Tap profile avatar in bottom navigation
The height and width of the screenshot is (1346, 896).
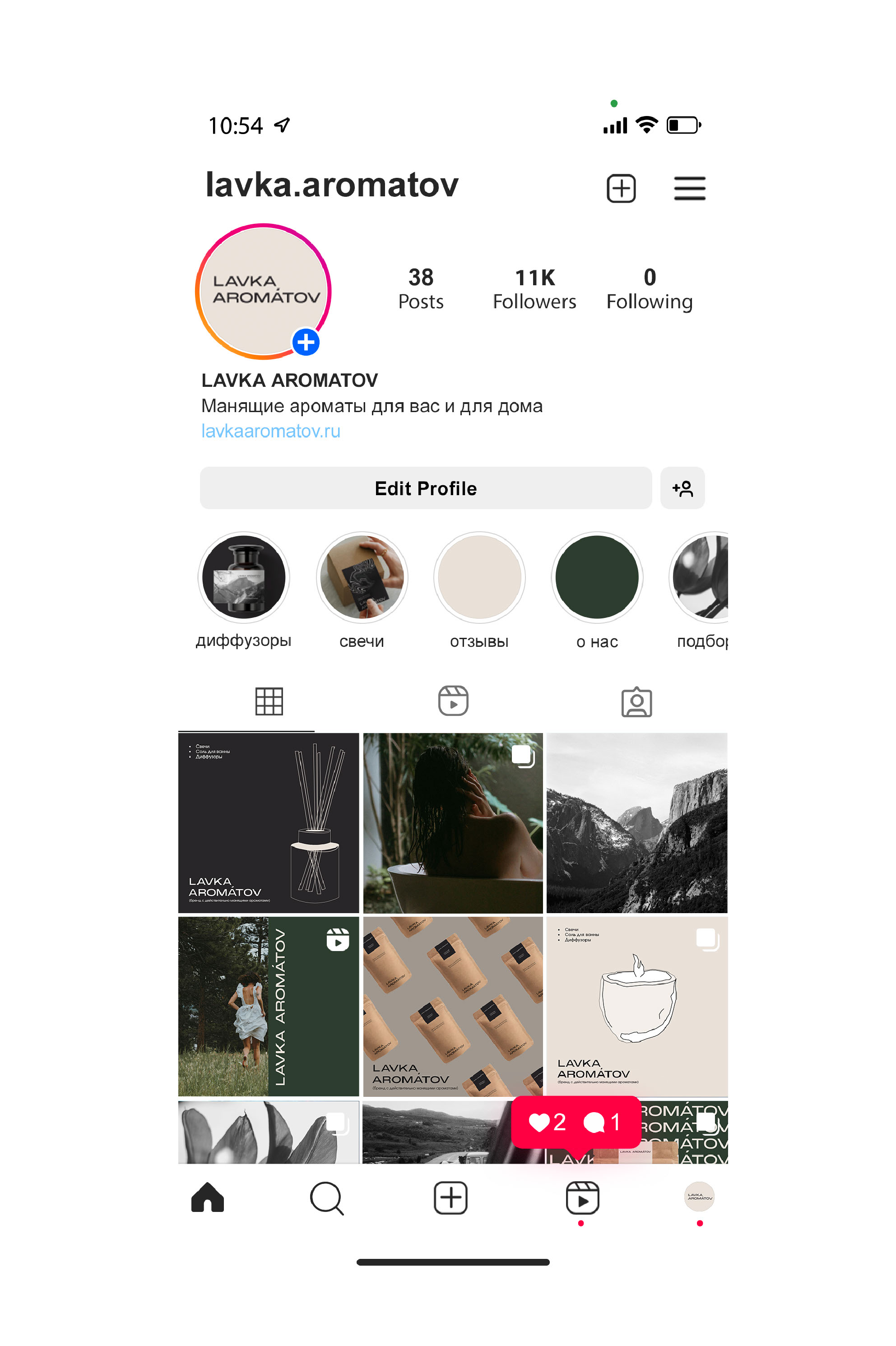[x=700, y=1197]
